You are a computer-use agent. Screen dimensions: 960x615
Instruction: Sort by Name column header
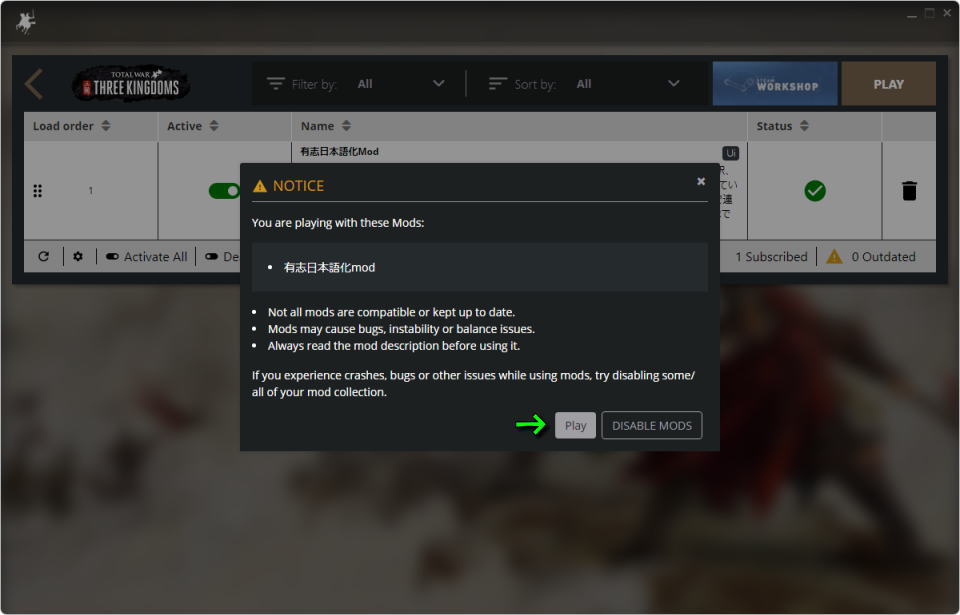tap(326, 126)
